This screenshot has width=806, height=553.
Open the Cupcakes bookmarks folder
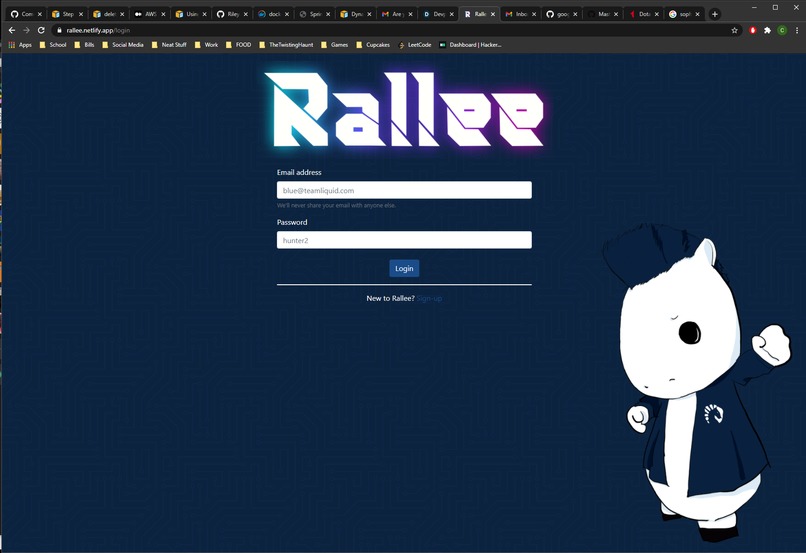[x=373, y=45]
